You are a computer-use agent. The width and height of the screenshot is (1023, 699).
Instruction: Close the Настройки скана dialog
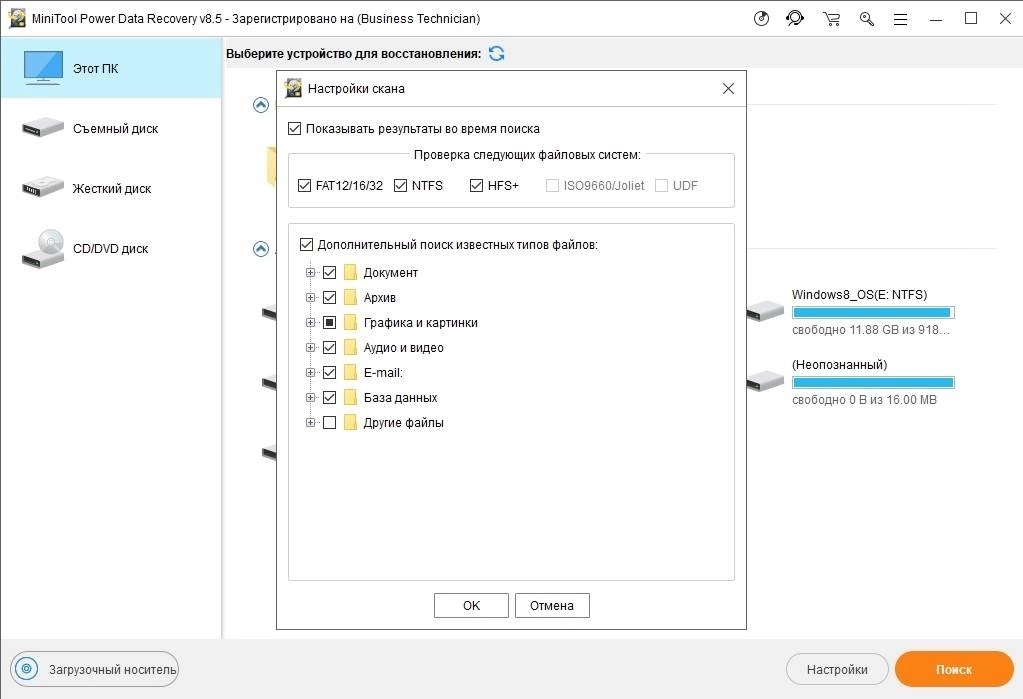pyautogui.click(x=728, y=88)
